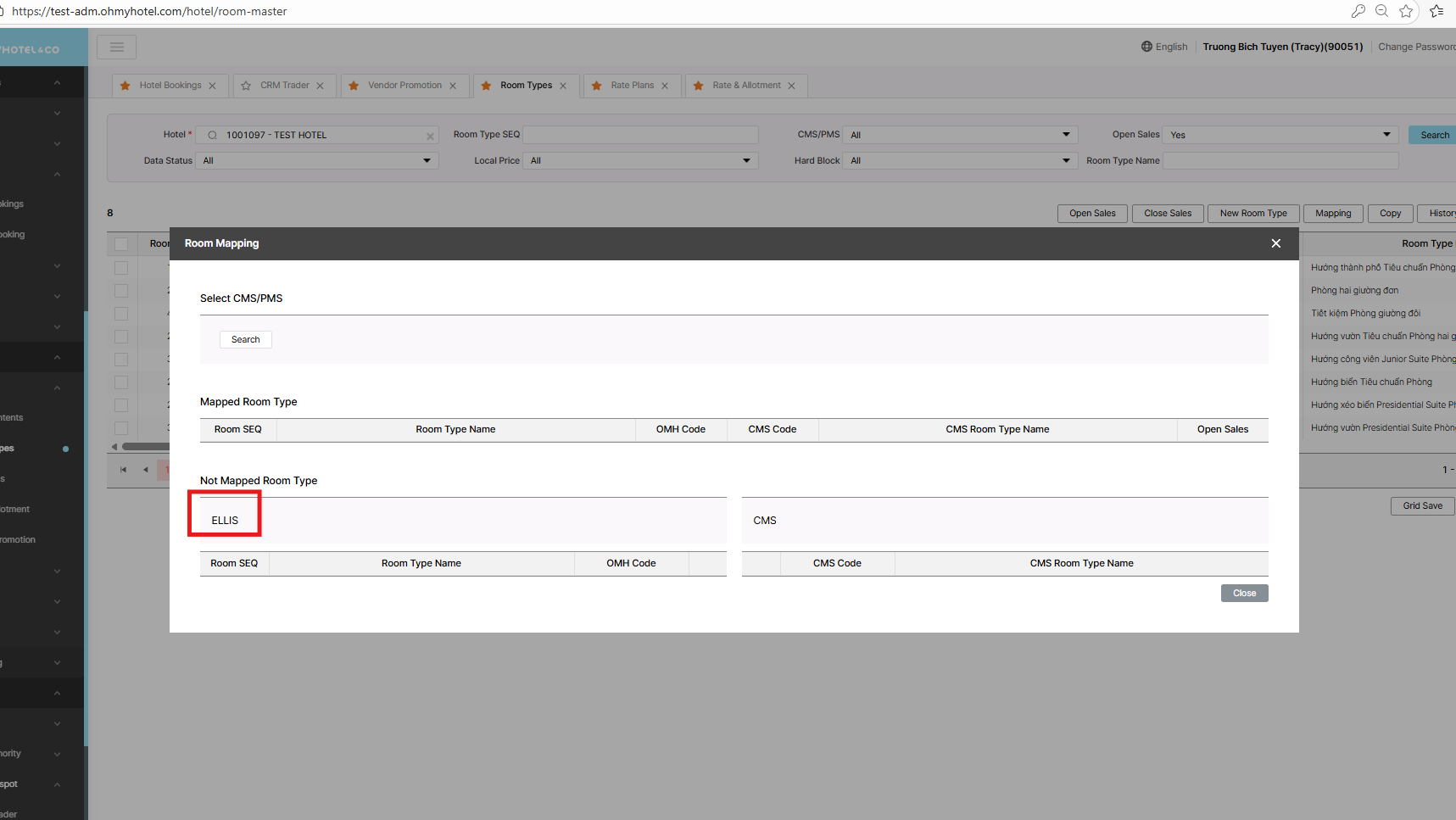
Task: Click the hamburger menu toggle icon
Action: (x=117, y=47)
